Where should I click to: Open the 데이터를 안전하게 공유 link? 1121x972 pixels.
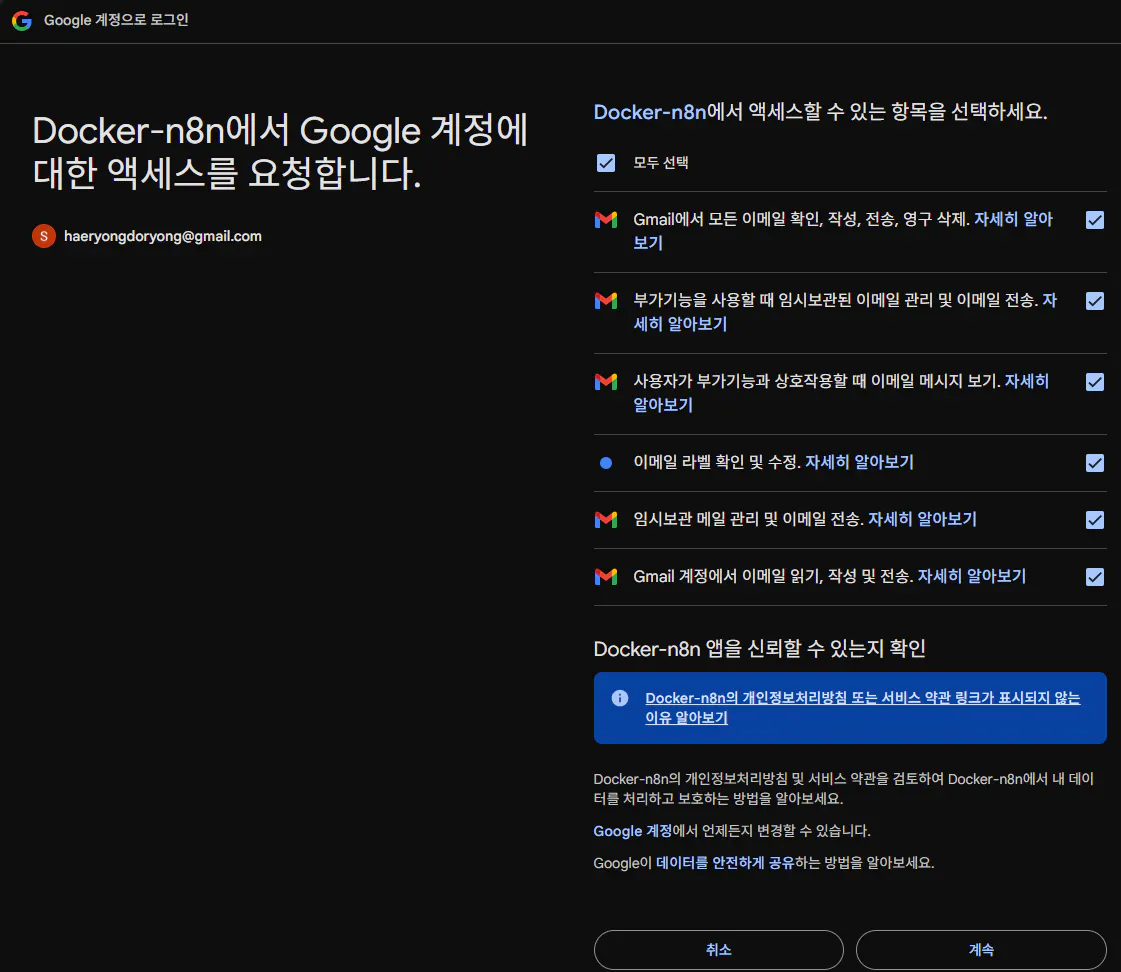click(725, 863)
